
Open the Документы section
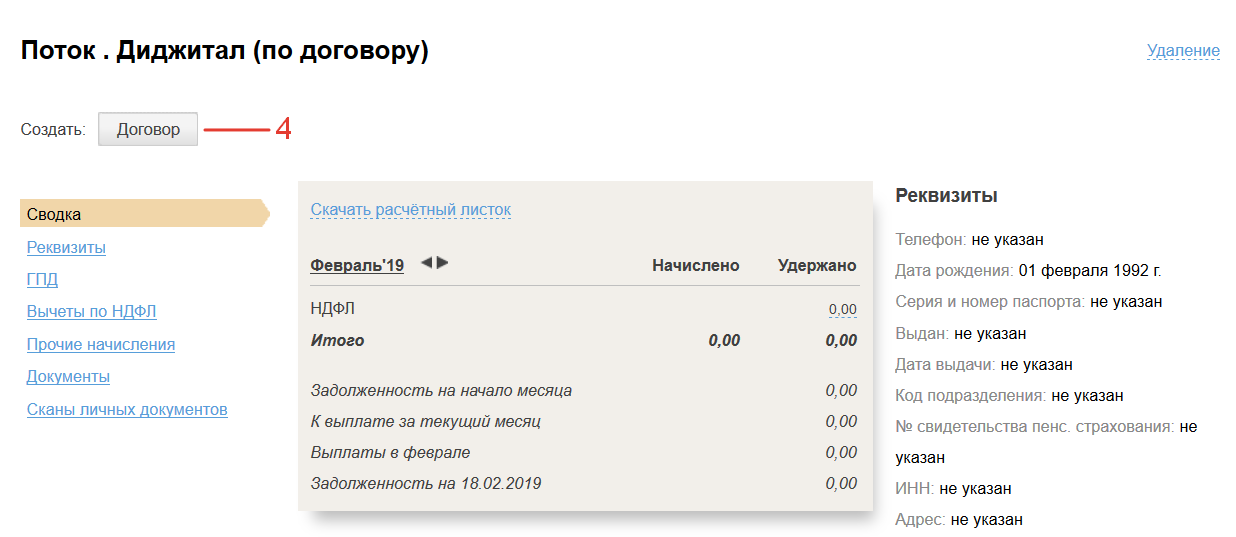click(68, 377)
